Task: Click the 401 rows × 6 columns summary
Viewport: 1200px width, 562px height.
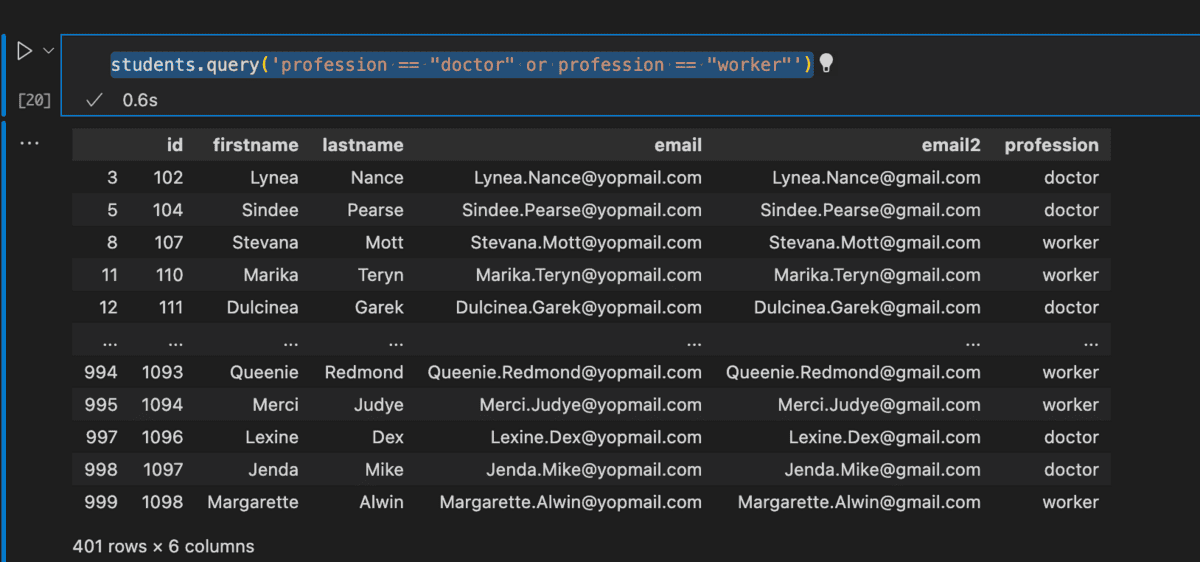Action: point(163,546)
